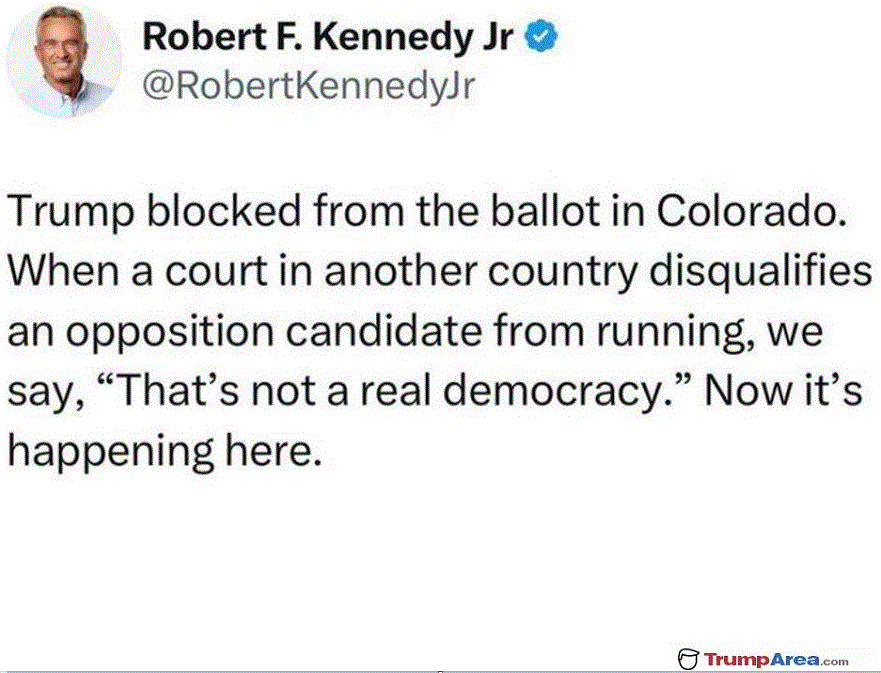
Task: Click the "Jr" part of display name
Action: (x=498, y=38)
